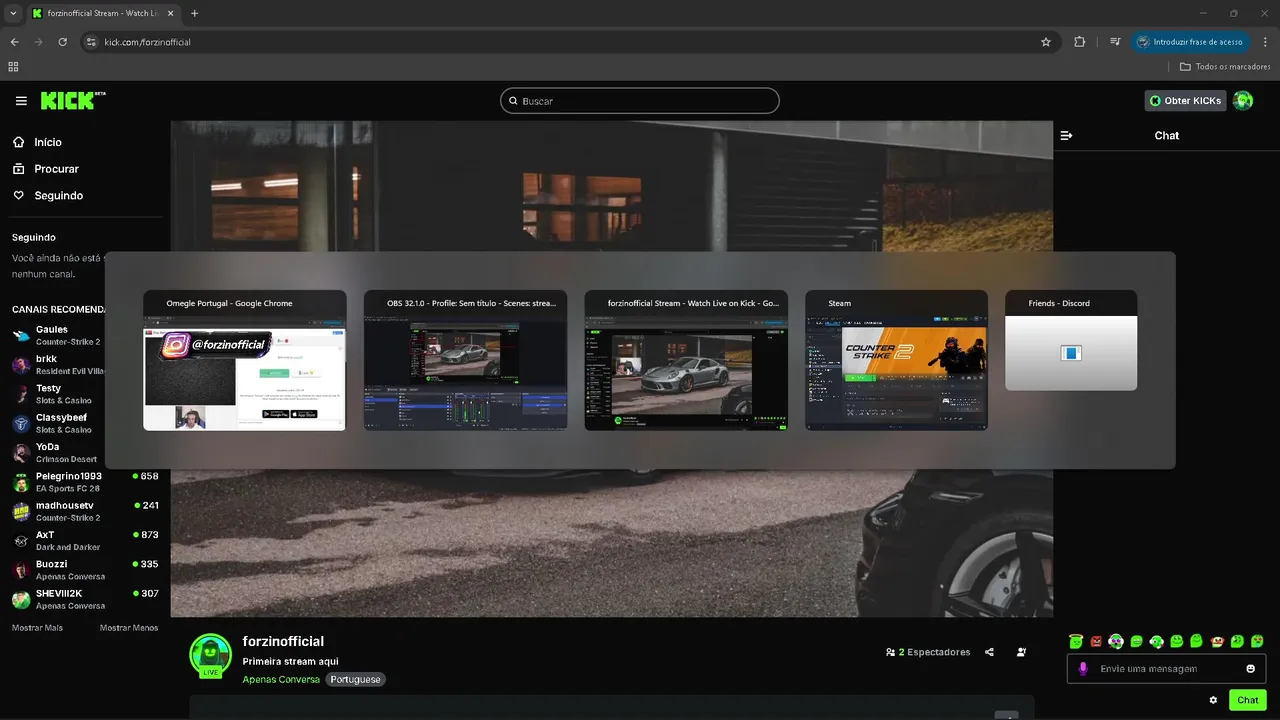Click the share stream icon
This screenshot has height=720, width=1280.
(989, 652)
